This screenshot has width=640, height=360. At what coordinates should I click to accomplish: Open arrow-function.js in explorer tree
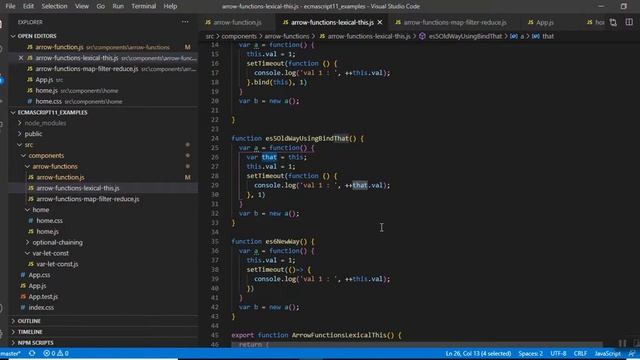[60, 177]
